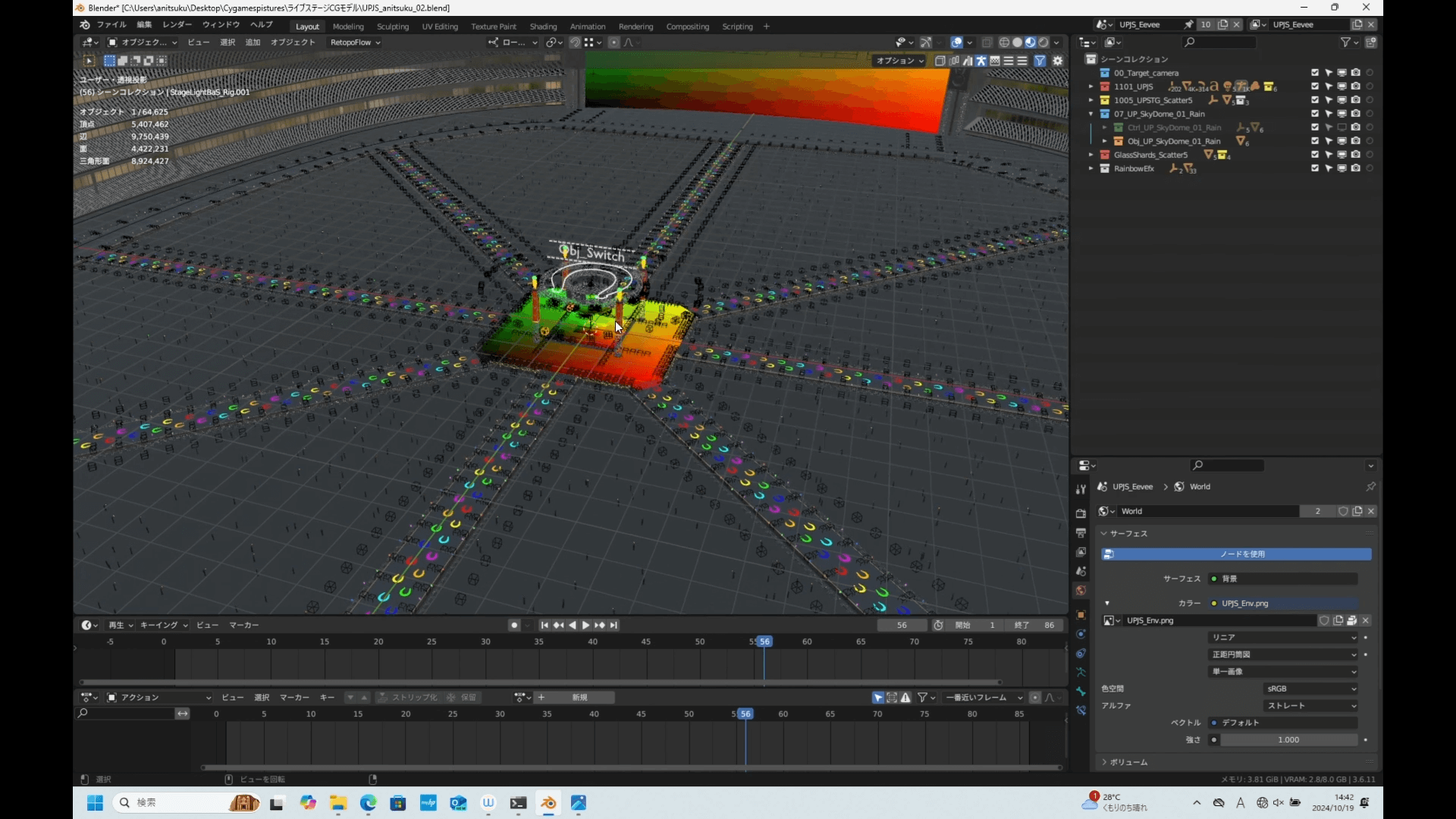Open Blender from the Windows taskbar
1456x819 pixels.
548,803
